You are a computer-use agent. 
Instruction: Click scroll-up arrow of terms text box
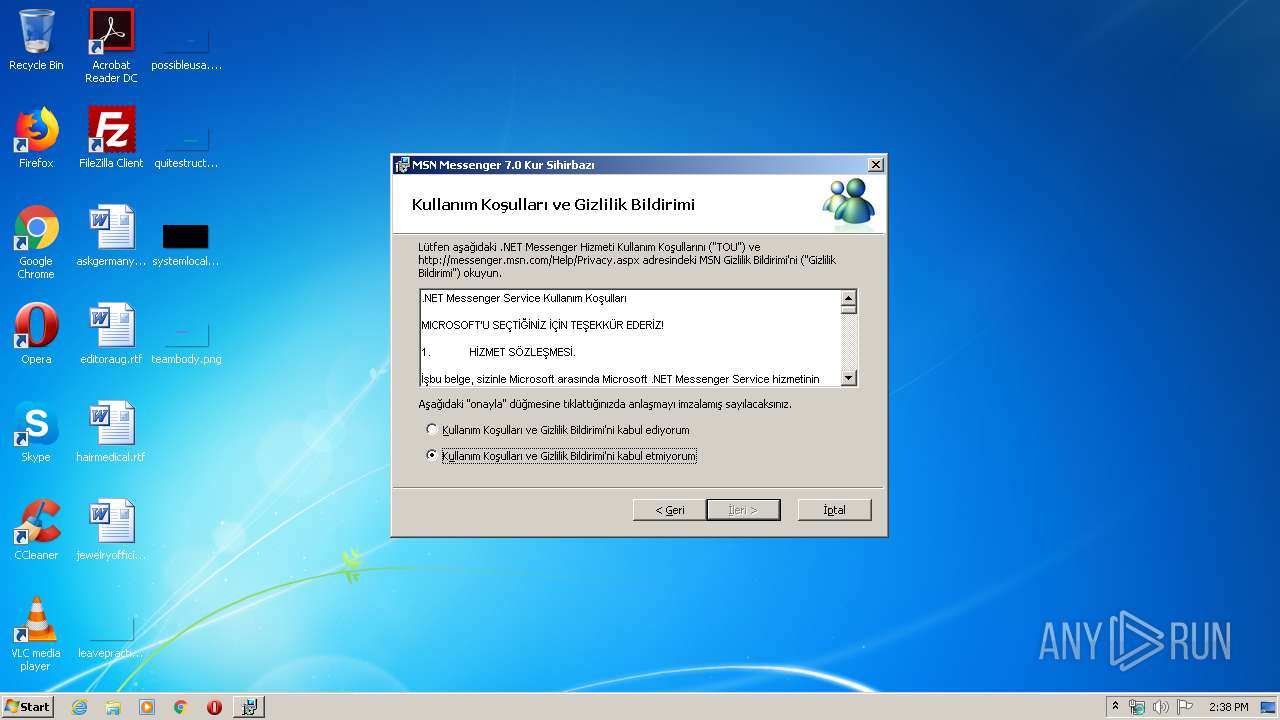pyautogui.click(x=849, y=298)
